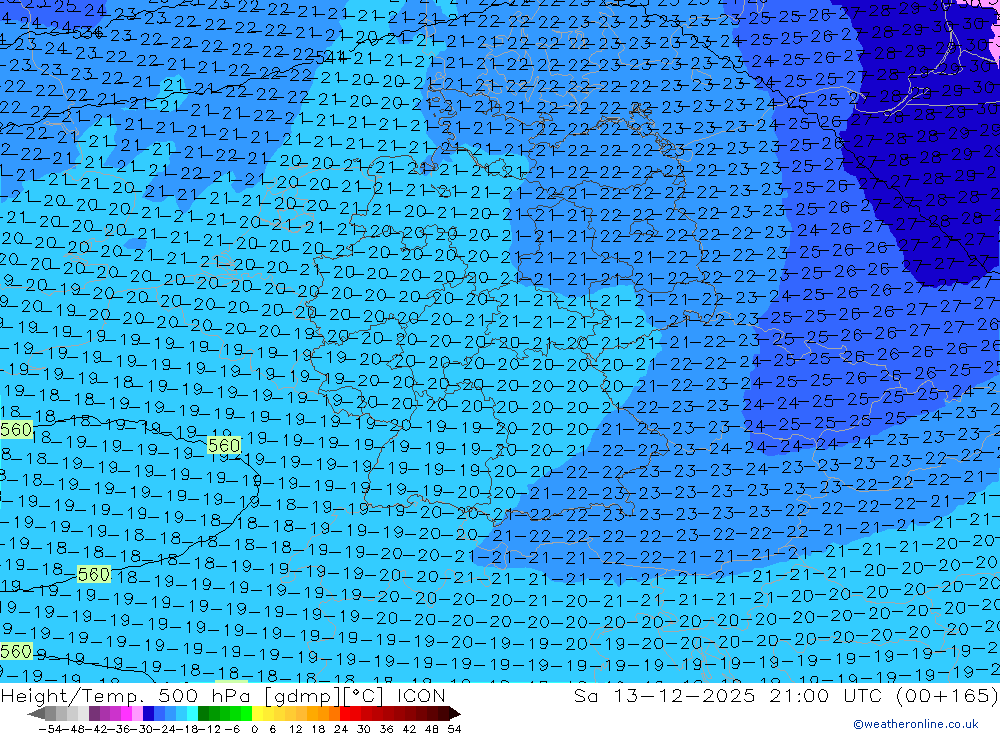This screenshot has height=733, width=1000.
Task: Click the legend scale value '-54'
Action: click(x=50, y=729)
